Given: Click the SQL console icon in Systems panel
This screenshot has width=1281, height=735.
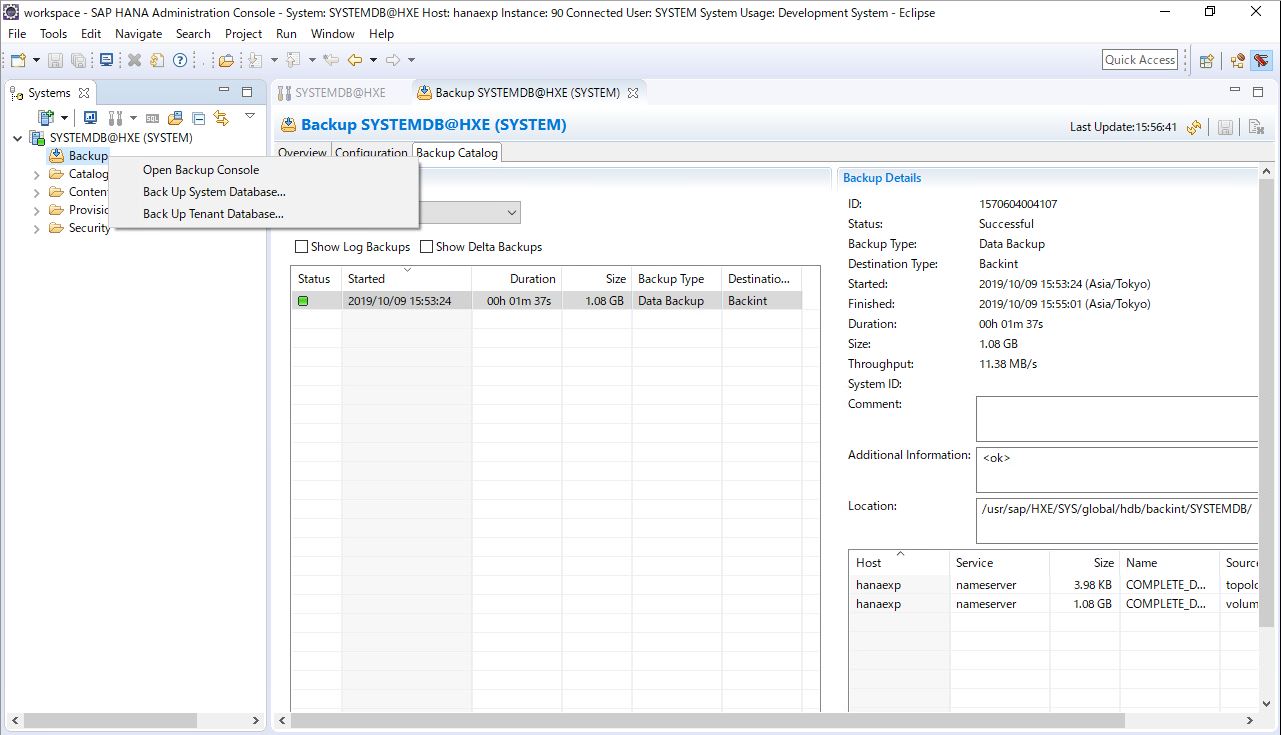Looking at the screenshot, I should (x=152, y=118).
